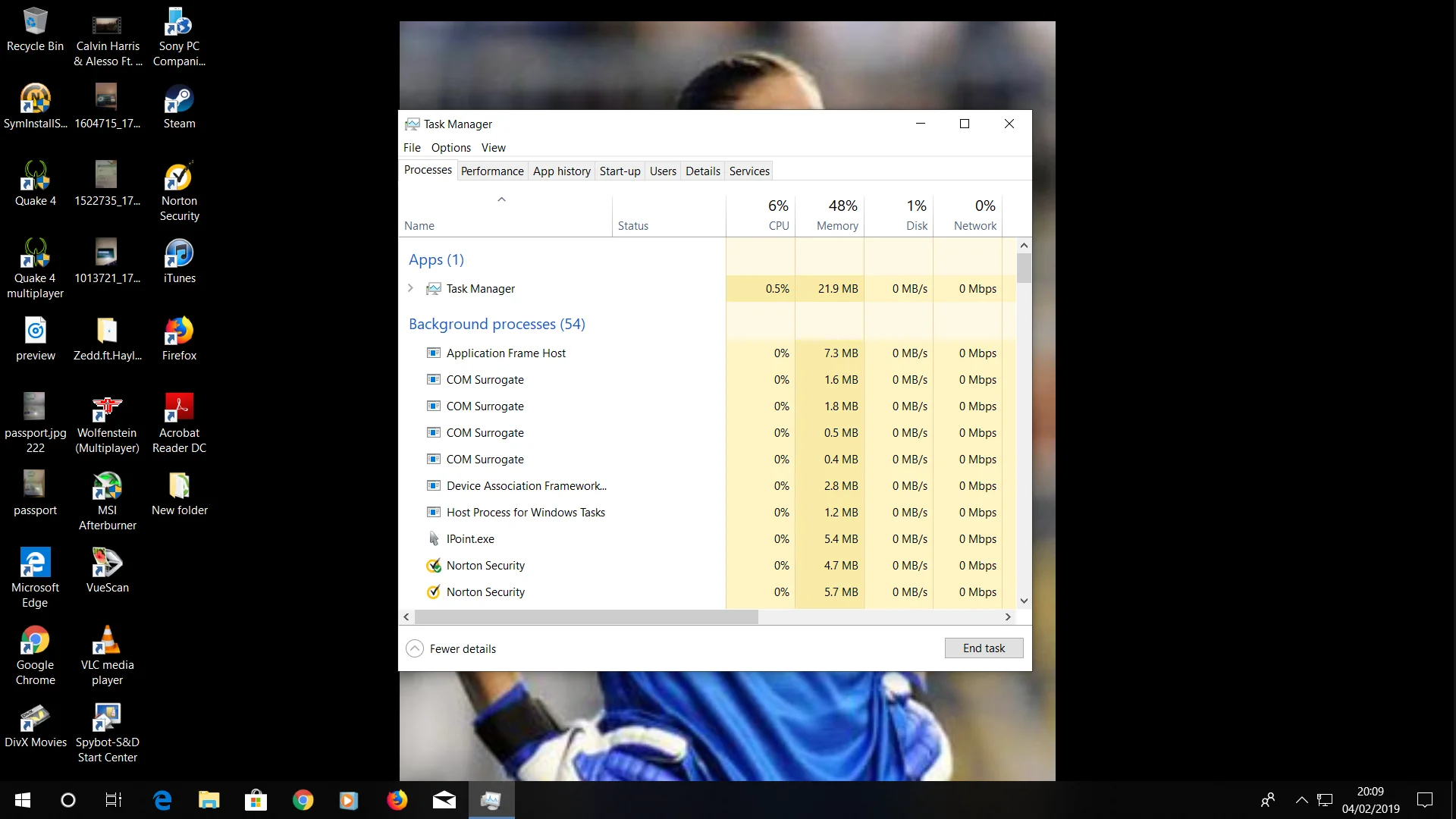Viewport: 1456px width, 819px height.
Task: Open the Quake 4 multiplayer desktop icon
Action: [x=35, y=269]
